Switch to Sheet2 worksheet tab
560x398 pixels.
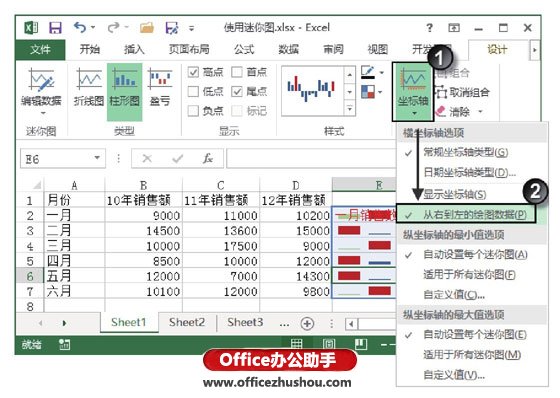[187, 322]
